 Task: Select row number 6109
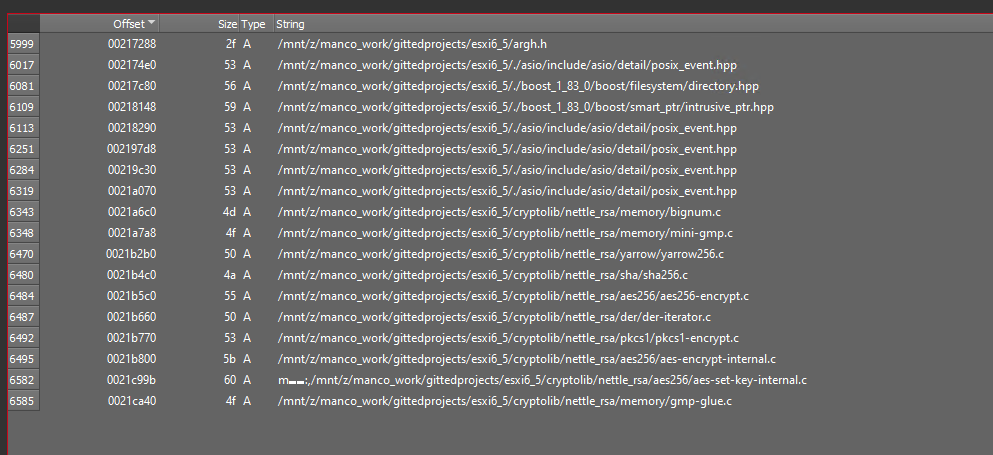tap(23, 107)
